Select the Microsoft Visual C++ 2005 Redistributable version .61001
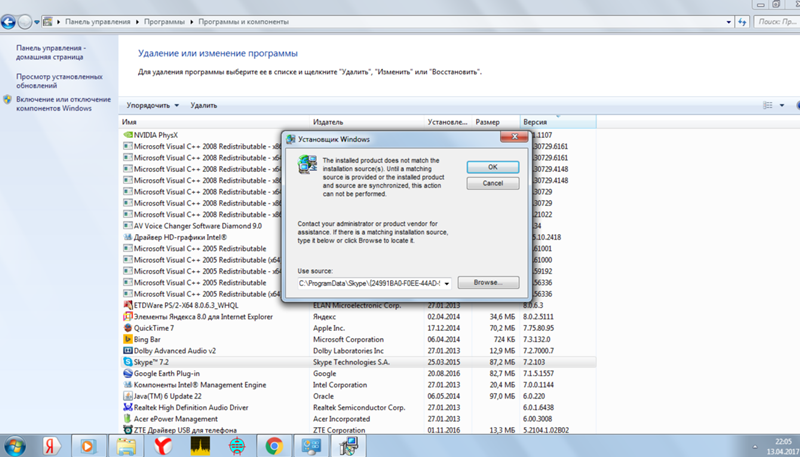Screen dimensions: 800x457 point(200,248)
